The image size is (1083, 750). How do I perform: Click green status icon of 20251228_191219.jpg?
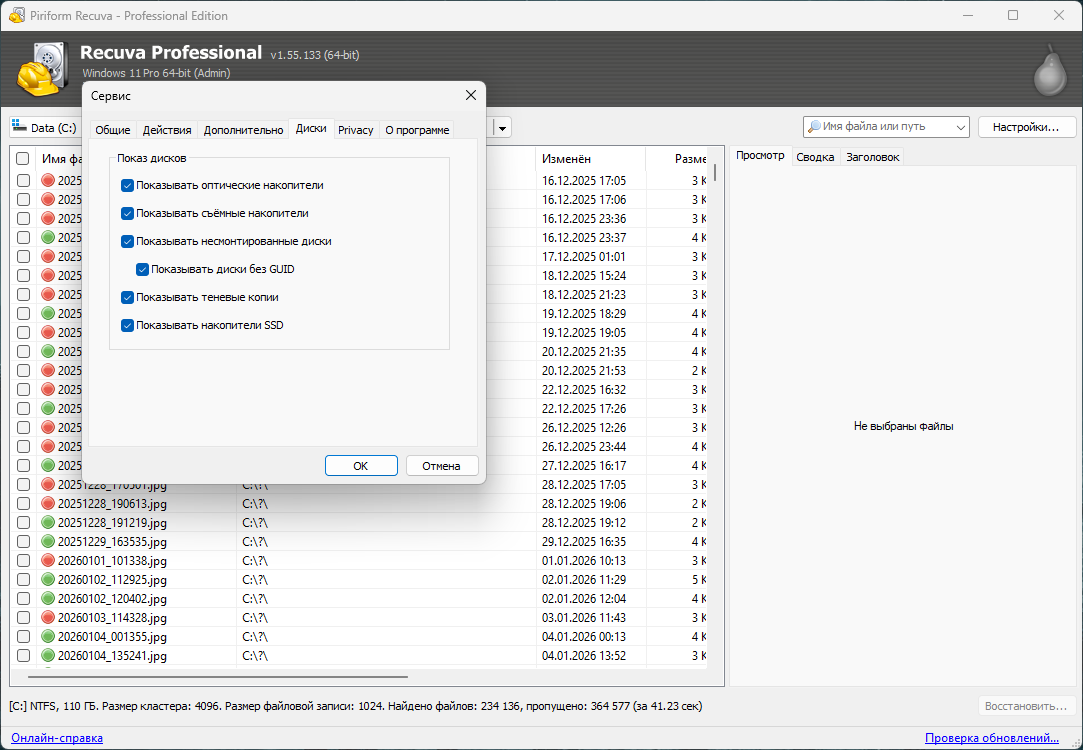coord(48,523)
